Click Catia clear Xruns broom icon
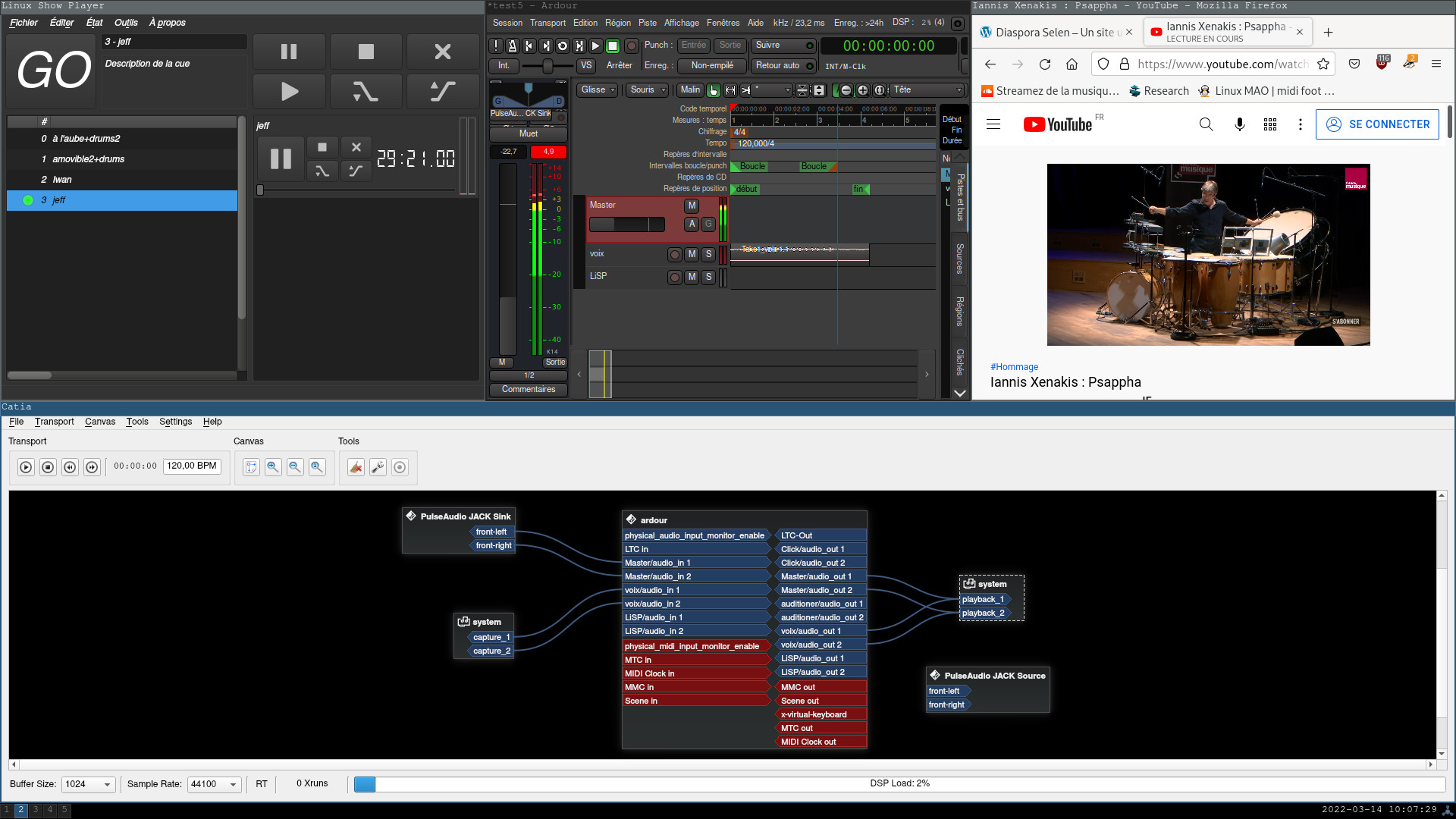1456x819 pixels. tap(356, 467)
